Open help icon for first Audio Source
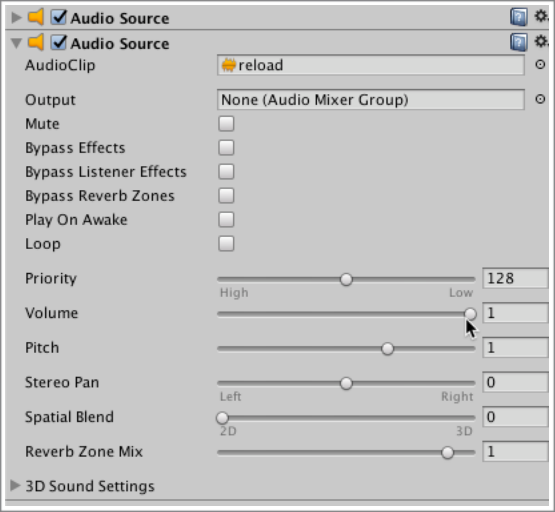The height and width of the screenshot is (512, 555). (519, 17)
